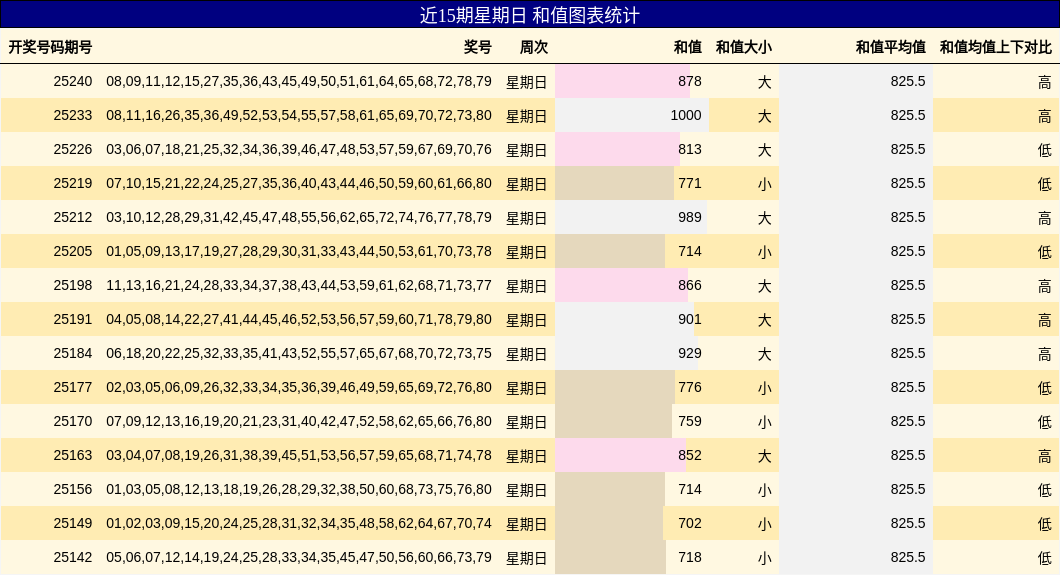Click 大 in row 25240
1060x575 pixels.
765,82
